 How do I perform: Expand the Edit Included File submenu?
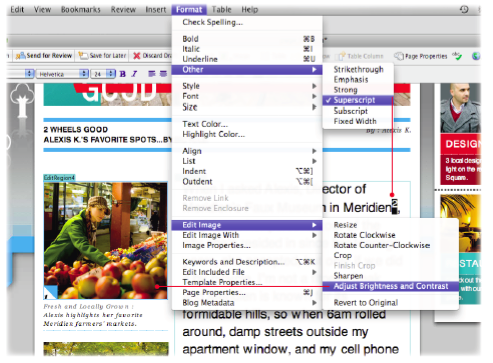point(247,272)
